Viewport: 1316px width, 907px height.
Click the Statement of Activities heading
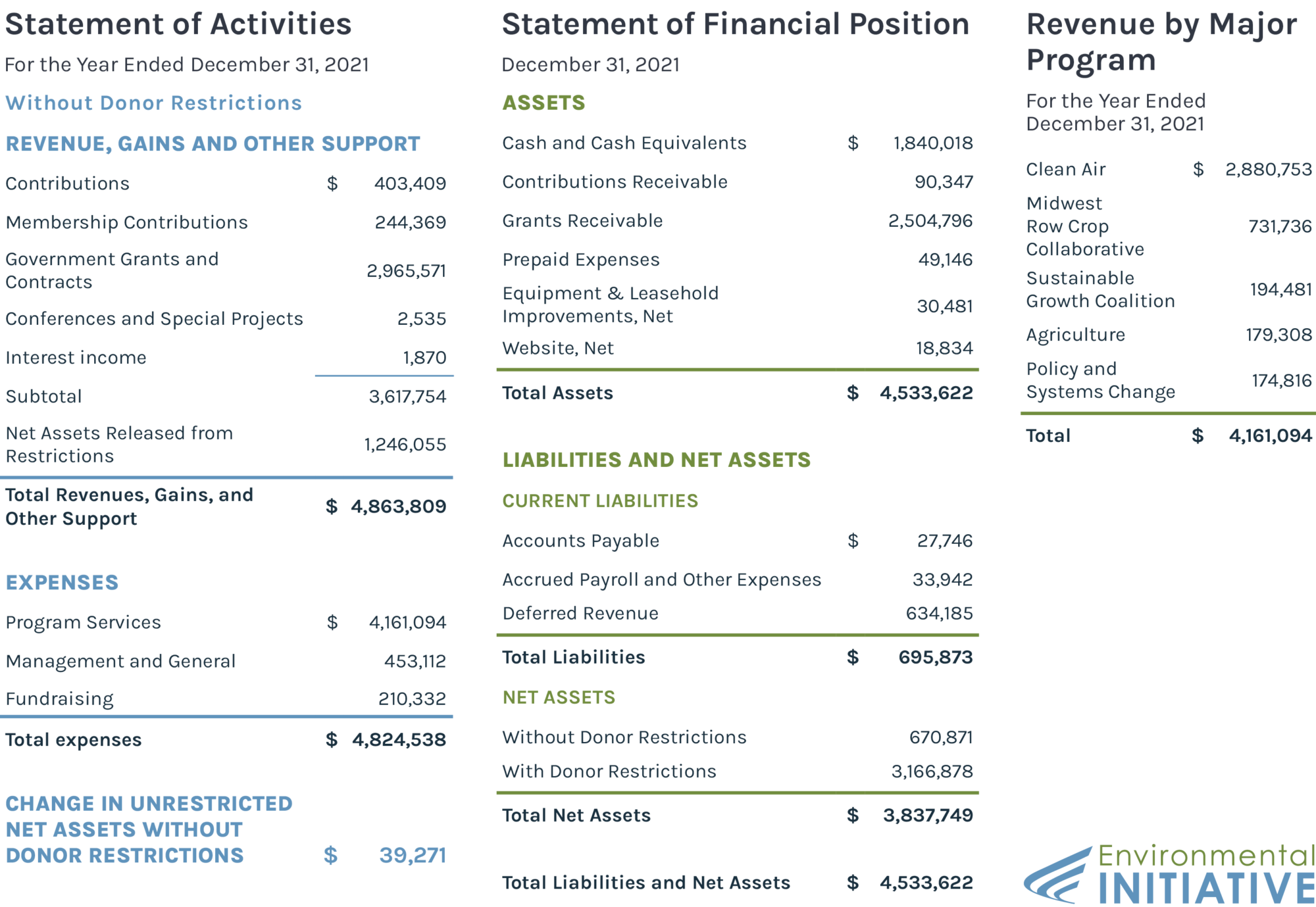(x=178, y=24)
